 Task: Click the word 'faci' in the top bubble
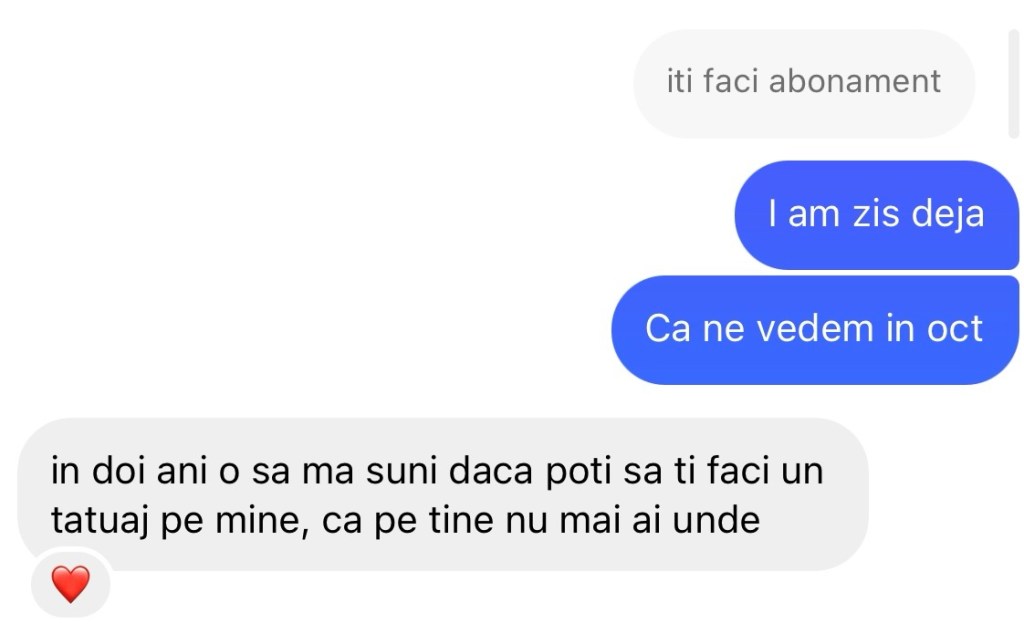click(730, 81)
